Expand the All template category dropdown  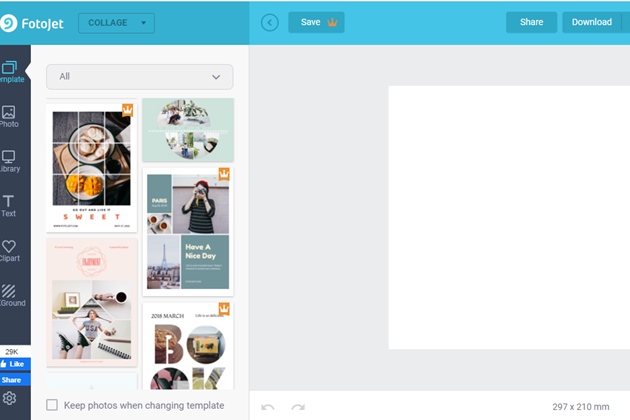pyautogui.click(x=139, y=77)
